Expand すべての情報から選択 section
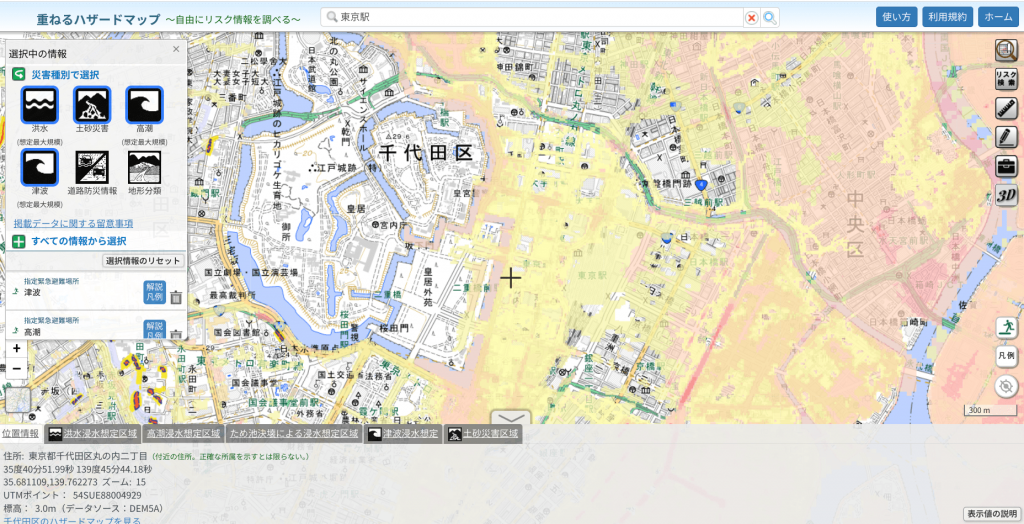 [x=68, y=241]
